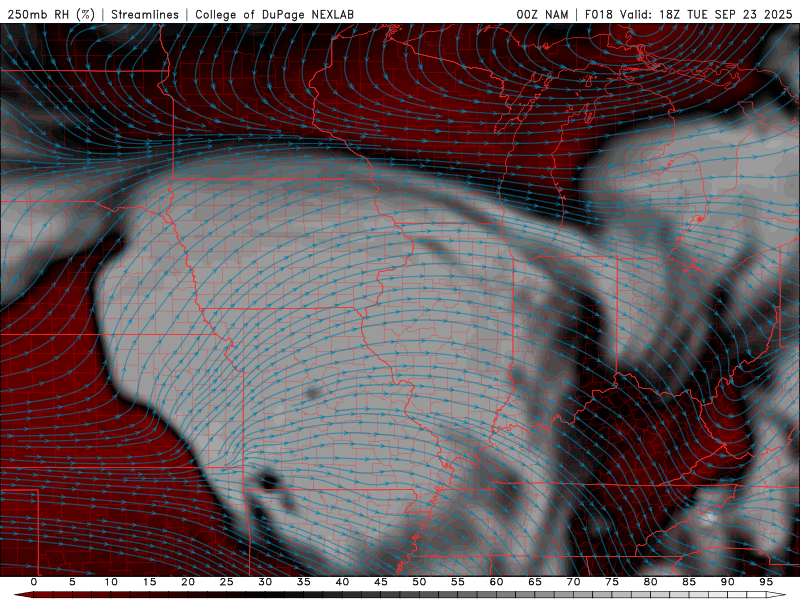Click the white high end of the colorbar
The height and width of the screenshot is (600, 800).
coord(776,595)
